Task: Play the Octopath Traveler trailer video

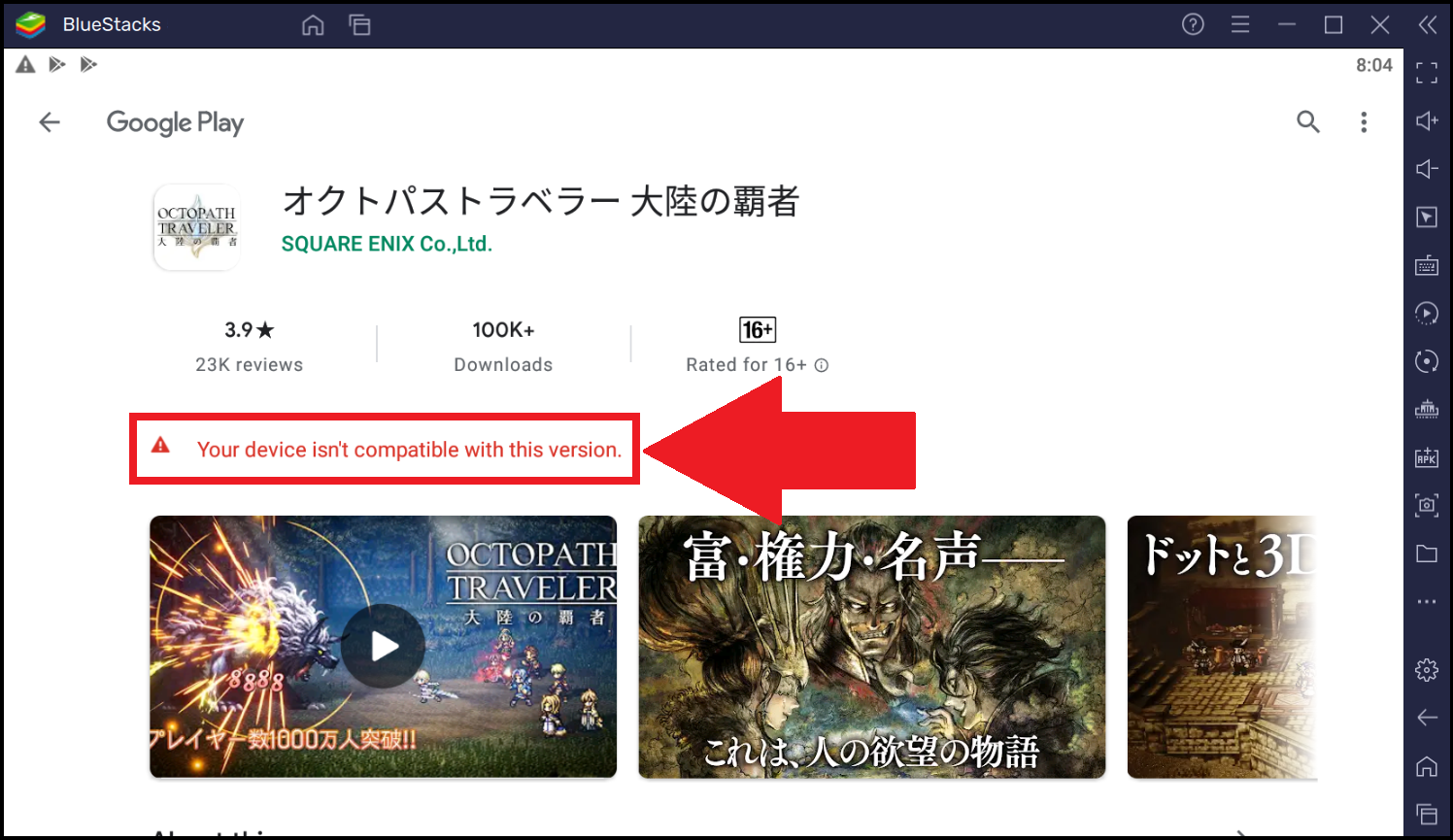Action: tap(383, 646)
